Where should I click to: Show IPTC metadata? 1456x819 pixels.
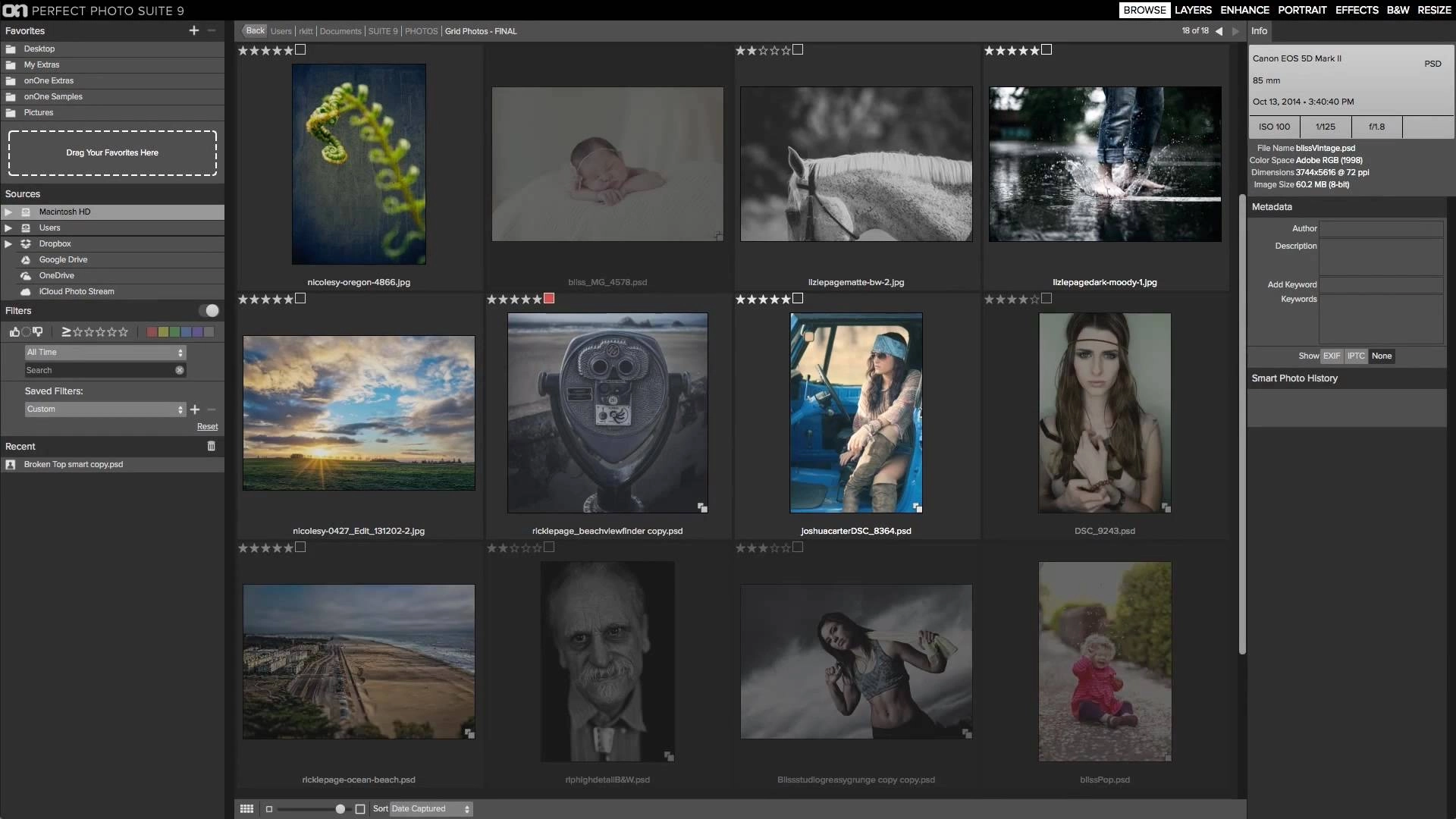(x=1356, y=356)
